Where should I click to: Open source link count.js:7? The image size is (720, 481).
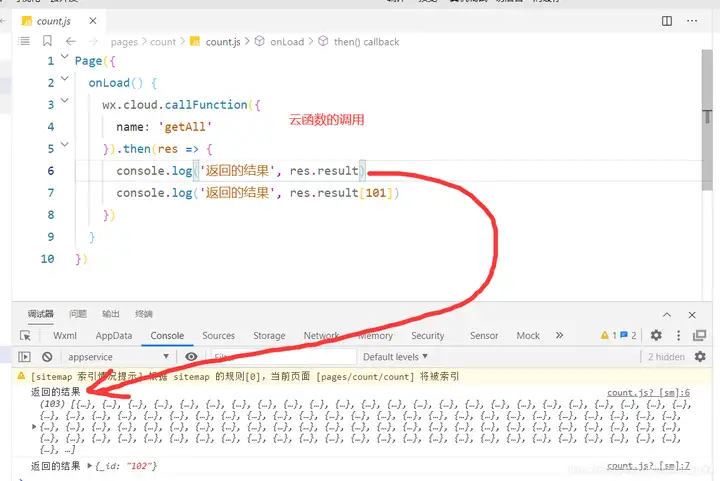click(648, 466)
